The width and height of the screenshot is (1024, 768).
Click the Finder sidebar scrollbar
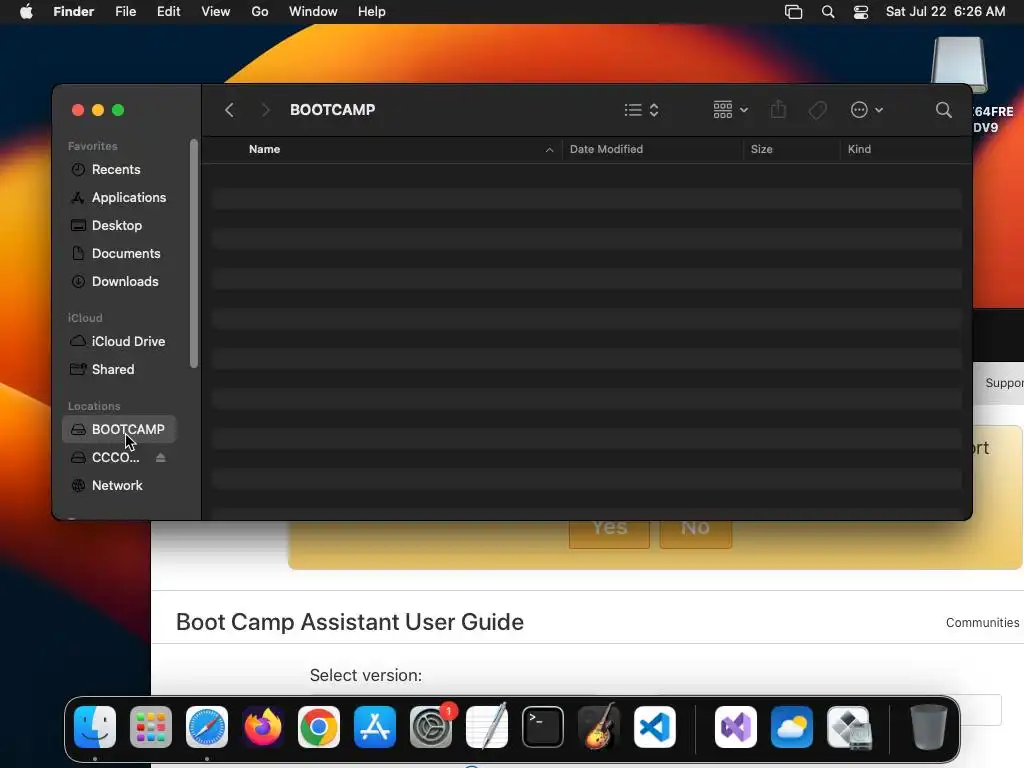pyautogui.click(x=193, y=254)
